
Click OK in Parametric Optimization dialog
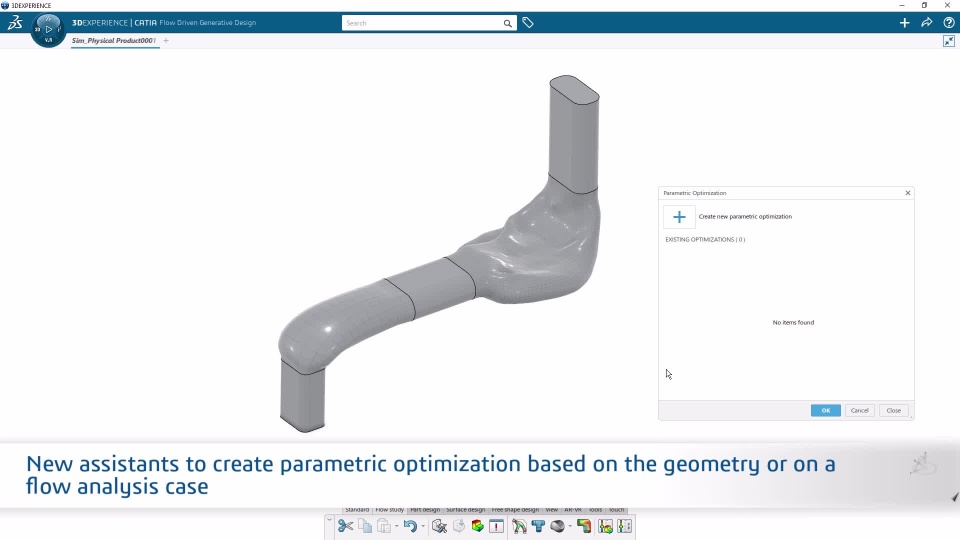(x=825, y=411)
